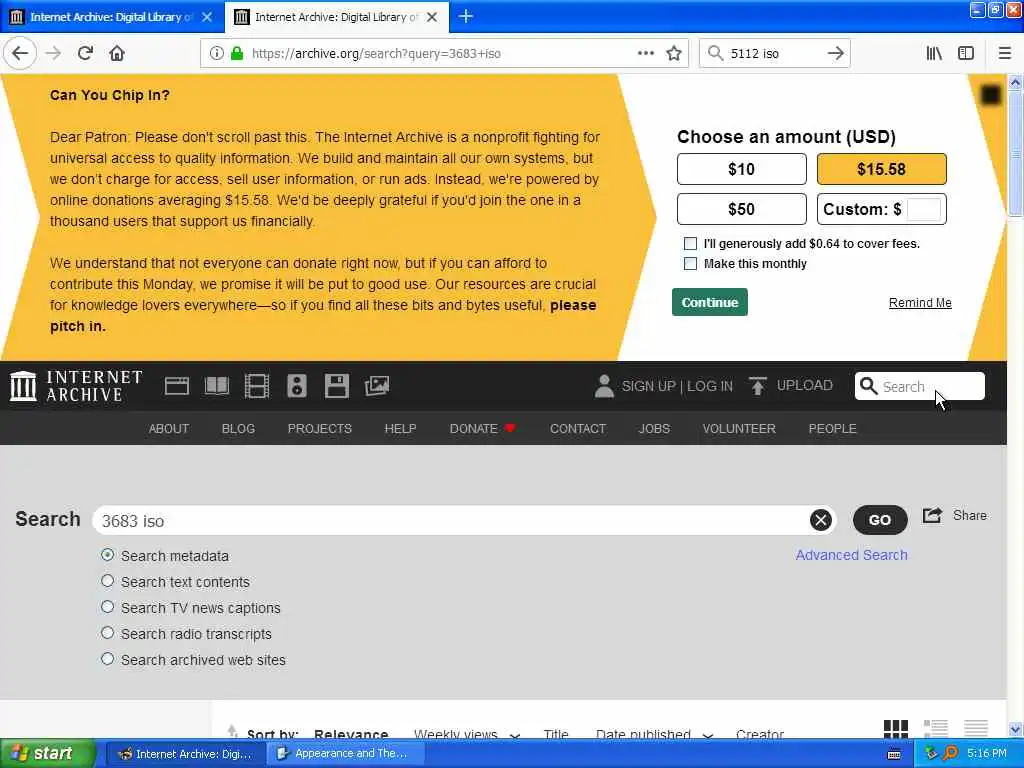The image size is (1024, 768).
Task: Open the Images icon
Action: click(x=377, y=386)
